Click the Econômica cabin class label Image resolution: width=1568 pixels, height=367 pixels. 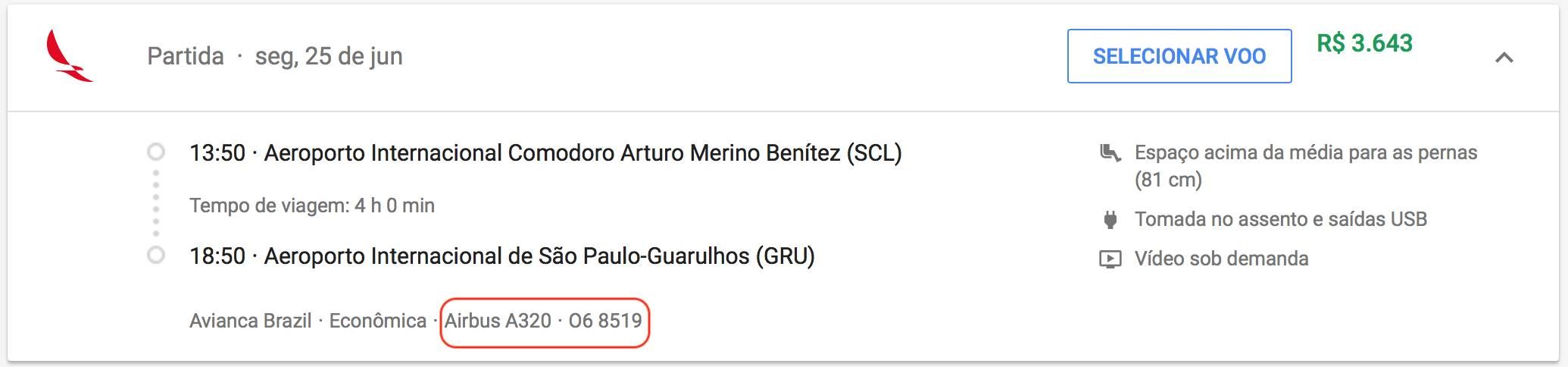click(x=377, y=321)
